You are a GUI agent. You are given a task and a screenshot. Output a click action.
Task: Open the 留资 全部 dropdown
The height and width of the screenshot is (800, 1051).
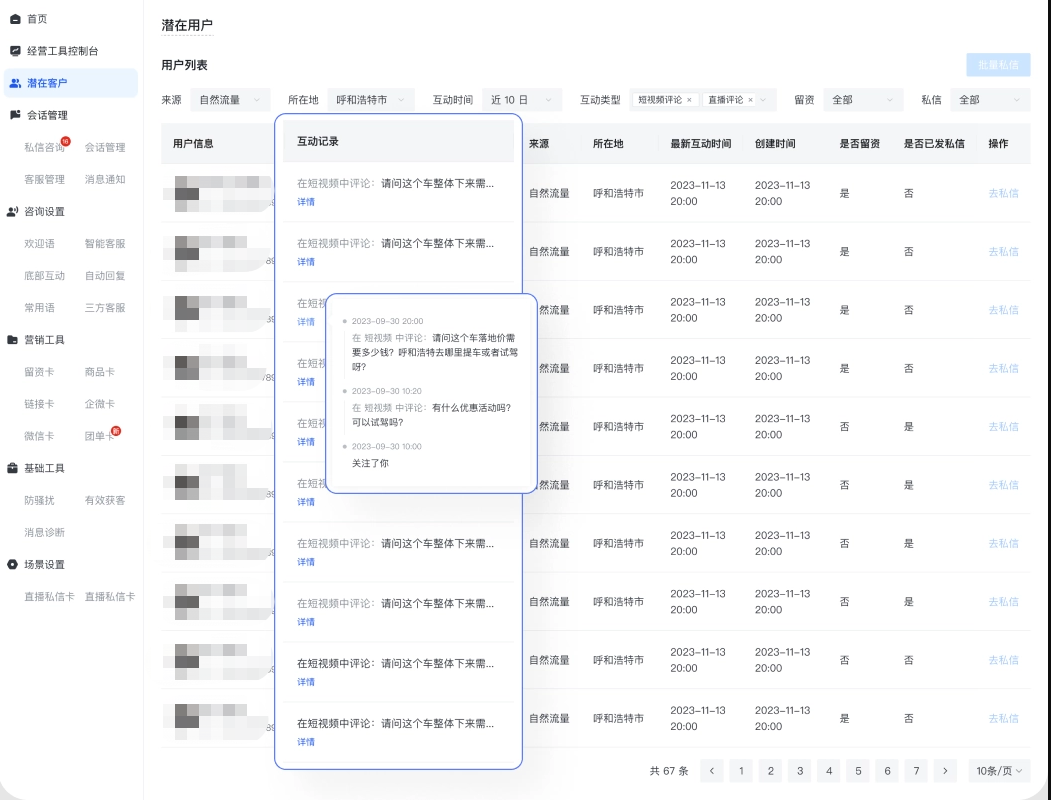[x=863, y=100]
